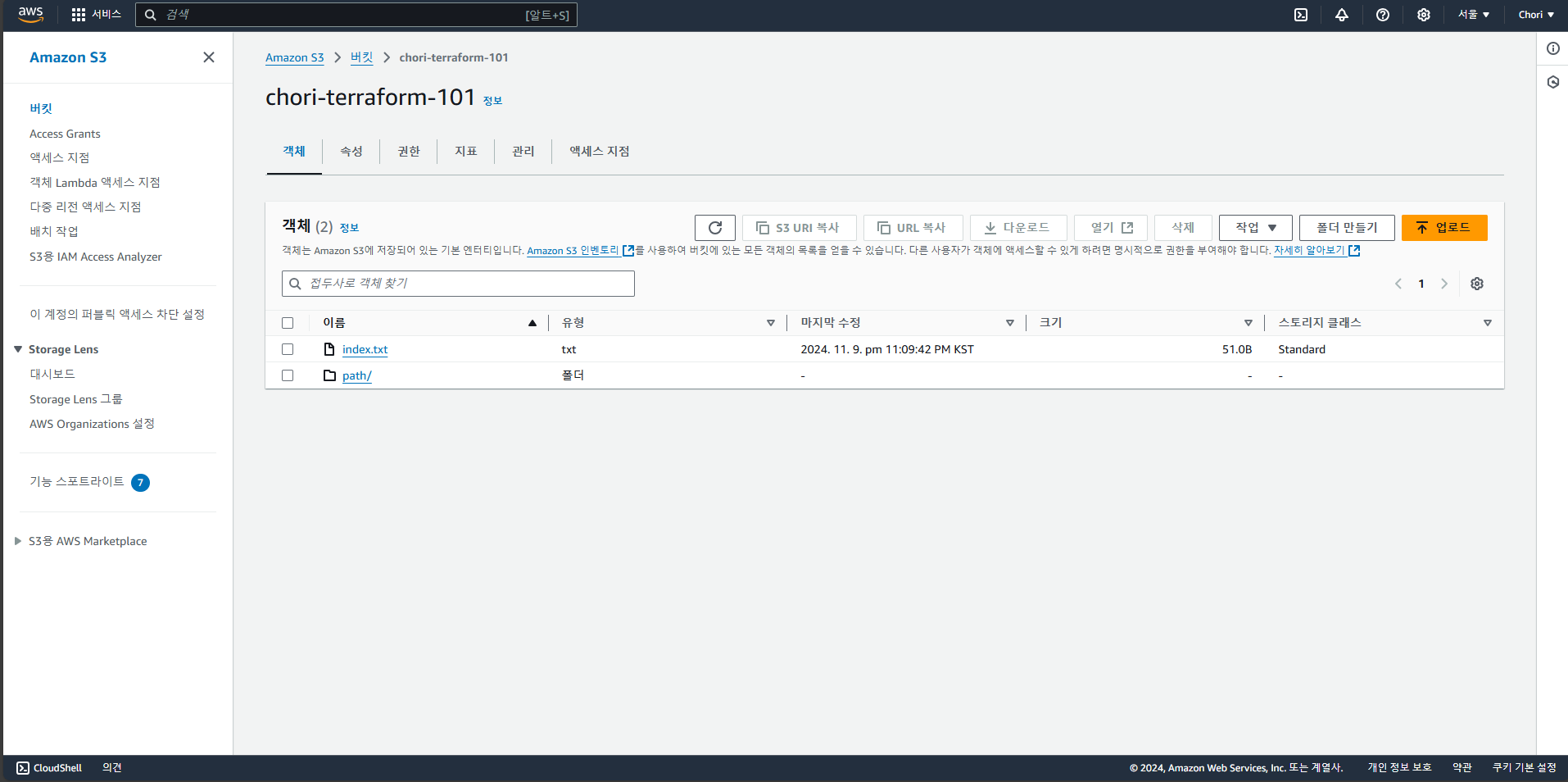
Task: Collapse the Storage Lens section
Action: (x=18, y=349)
